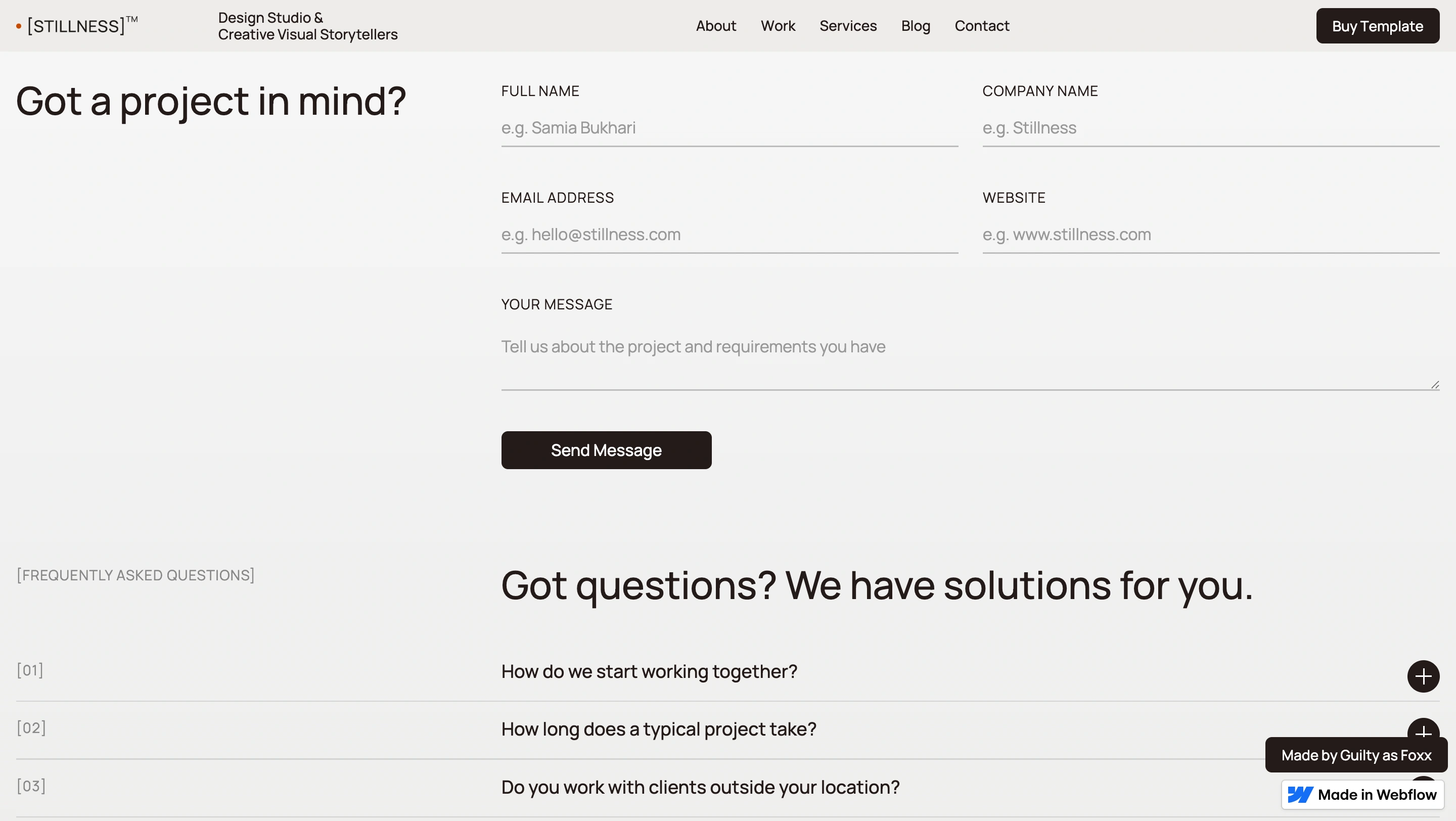Open Services from the navigation
1456x821 pixels.
pos(848,26)
